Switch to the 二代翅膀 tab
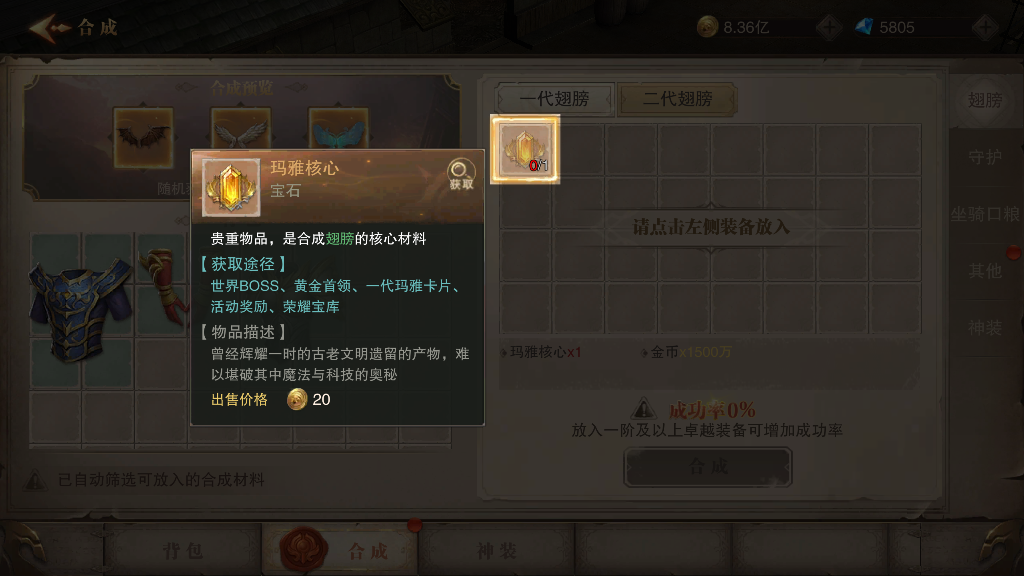The image size is (1024, 576). tap(678, 99)
